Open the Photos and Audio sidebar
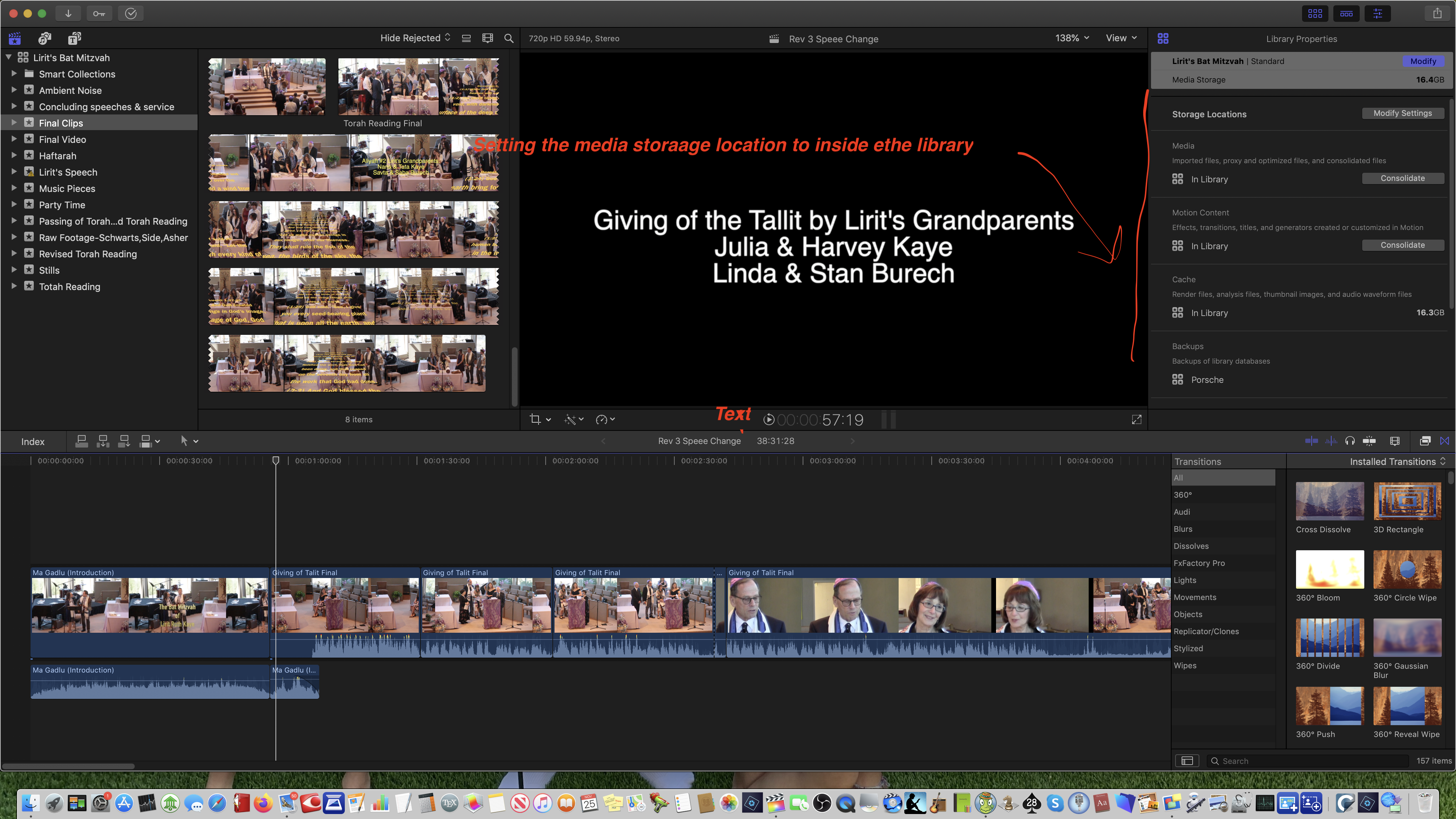Screen dimensions: 1456x819 pyautogui.click(x=45, y=38)
